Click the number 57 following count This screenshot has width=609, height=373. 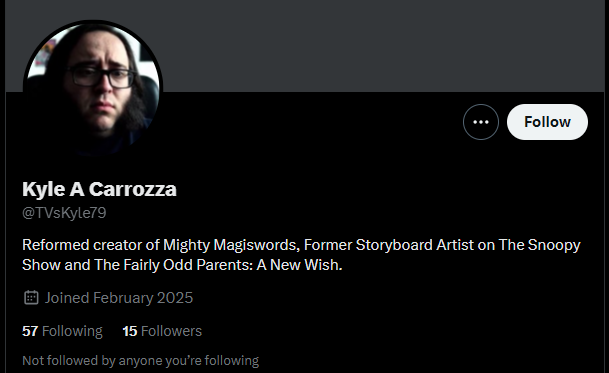pyautogui.click(x=30, y=331)
